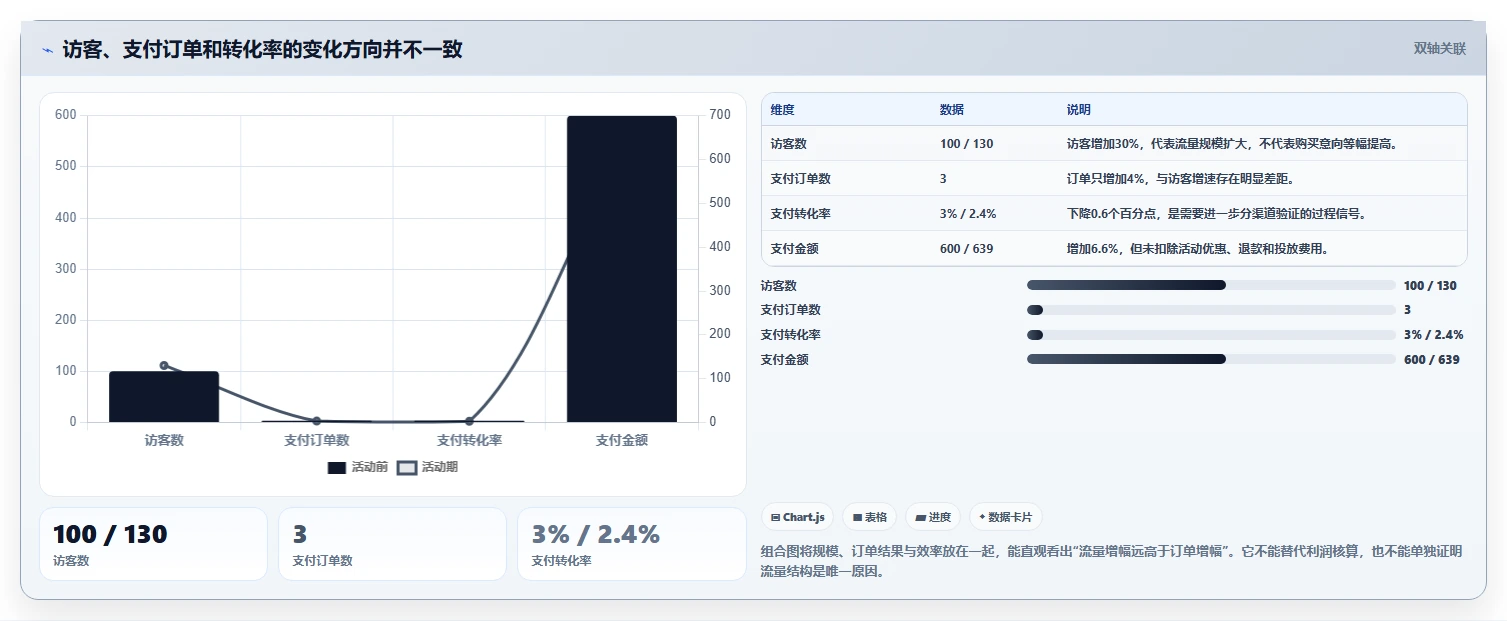Click the 3% / 2.4% cell in the table
Screen dimensions: 1507x621
[968, 214]
